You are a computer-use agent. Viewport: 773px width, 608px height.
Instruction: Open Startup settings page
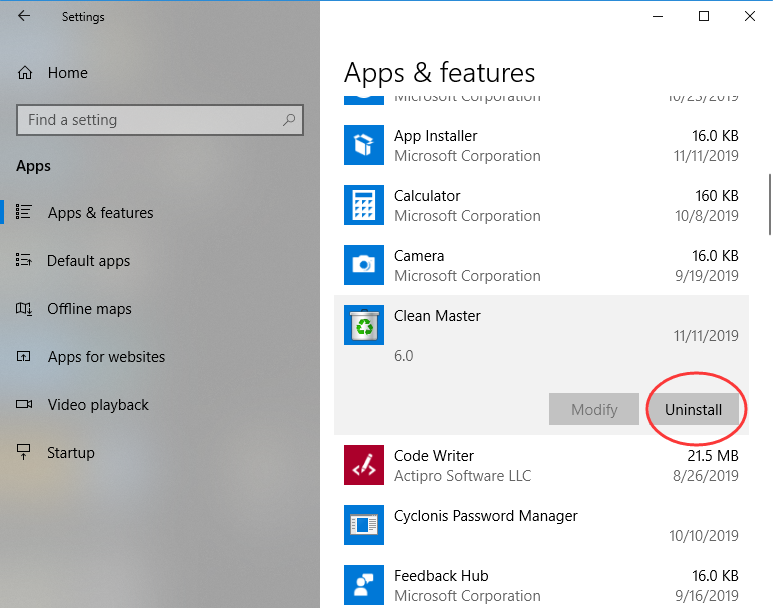point(71,453)
